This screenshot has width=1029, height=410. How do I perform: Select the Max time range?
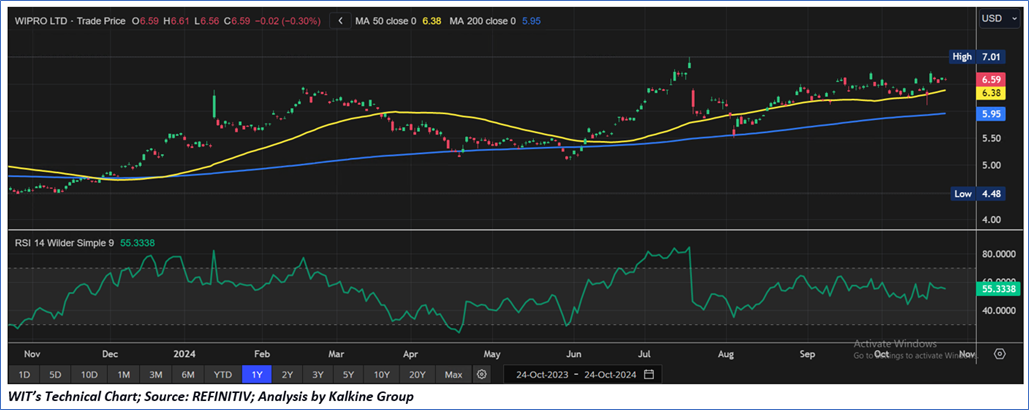coord(453,375)
